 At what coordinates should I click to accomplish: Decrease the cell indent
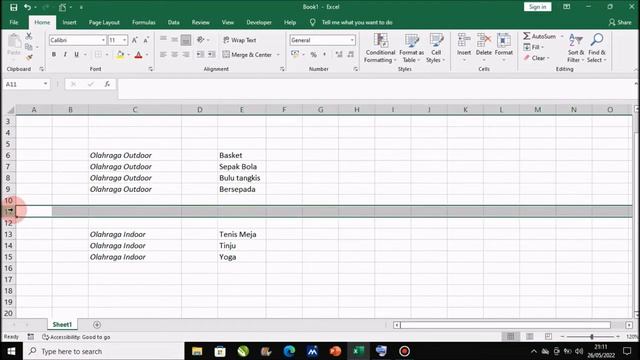200,55
